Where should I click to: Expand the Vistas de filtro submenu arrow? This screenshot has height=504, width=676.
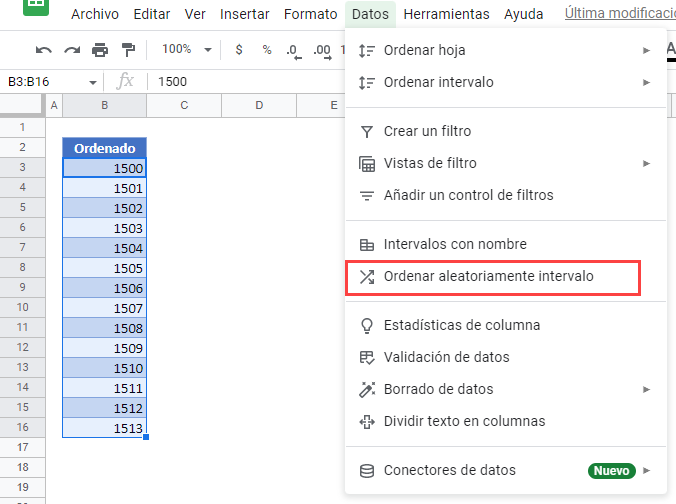click(x=646, y=163)
